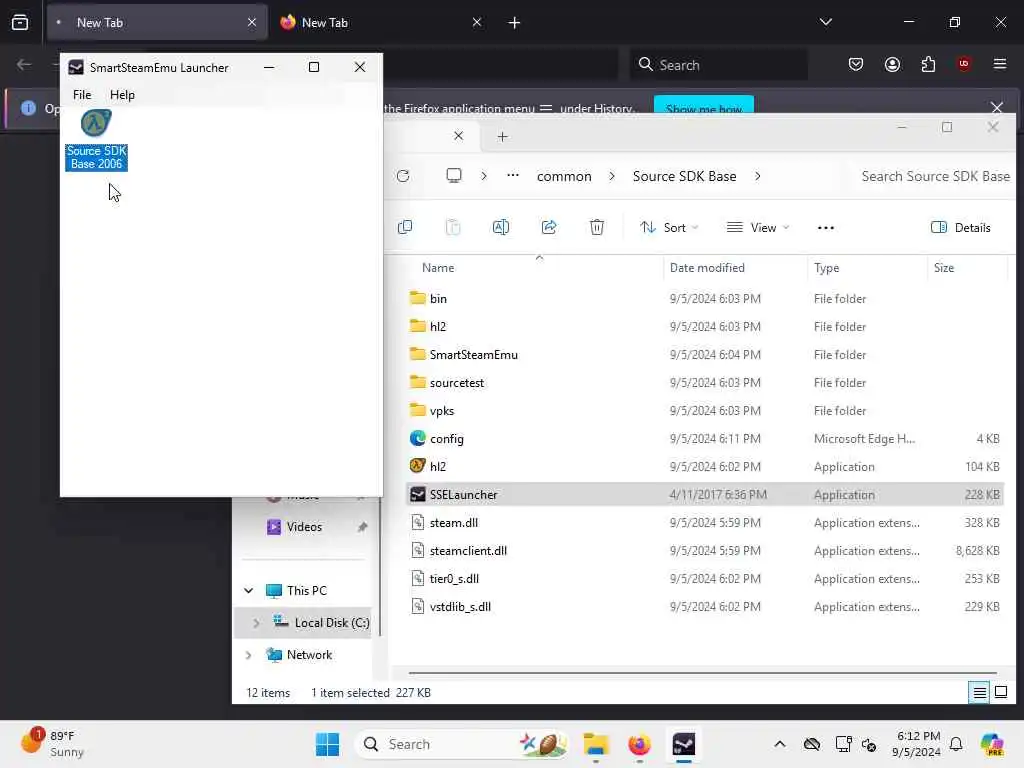Switch to first New Tab in Firefox

click(x=157, y=23)
